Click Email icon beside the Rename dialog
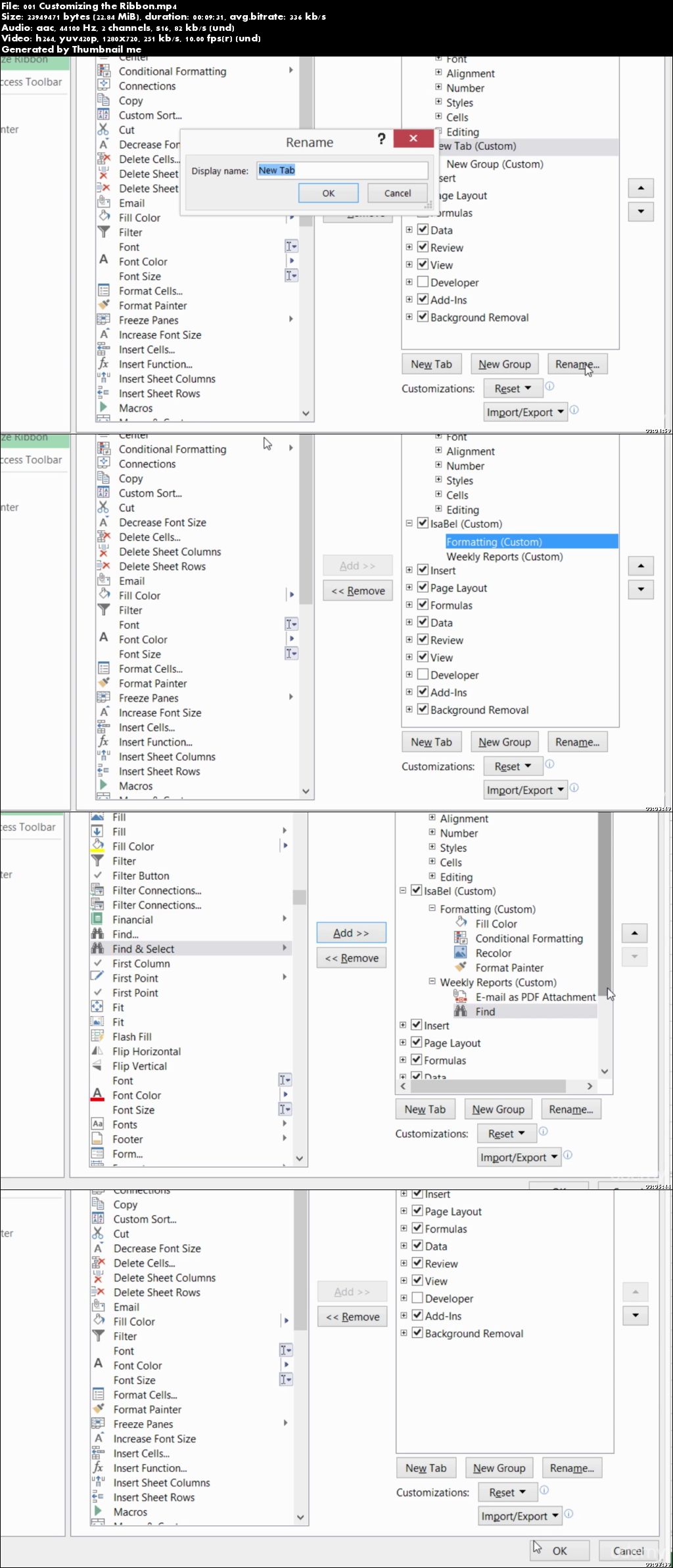 point(103,202)
